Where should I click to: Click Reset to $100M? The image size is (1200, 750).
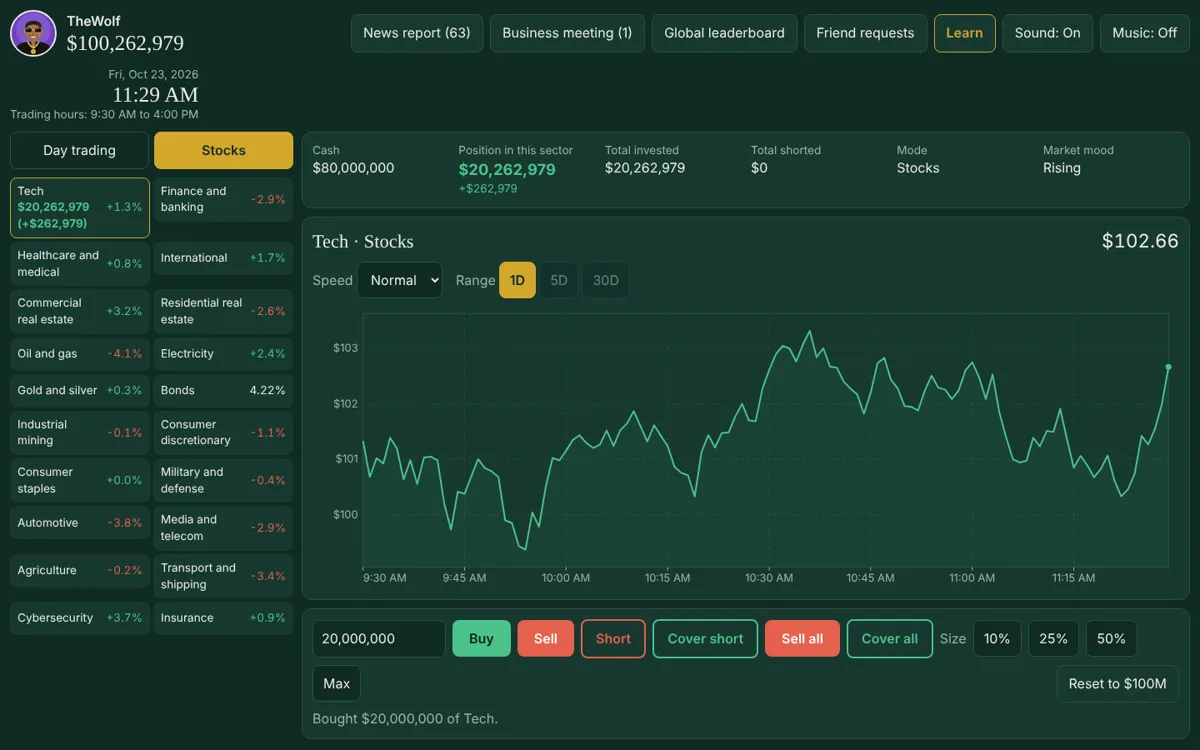coord(1118,684)
